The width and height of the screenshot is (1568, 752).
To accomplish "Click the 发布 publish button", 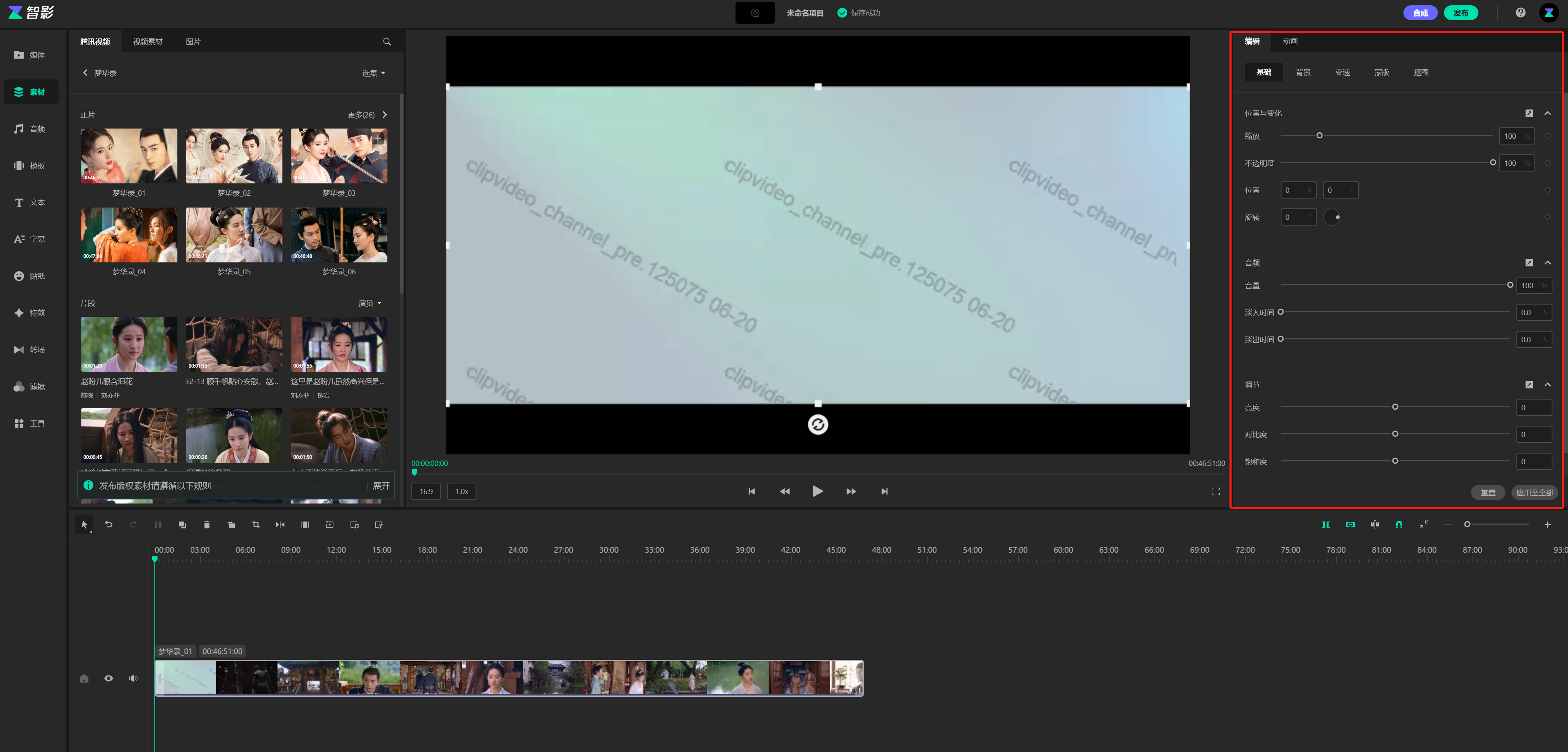I will [1461, 13].
